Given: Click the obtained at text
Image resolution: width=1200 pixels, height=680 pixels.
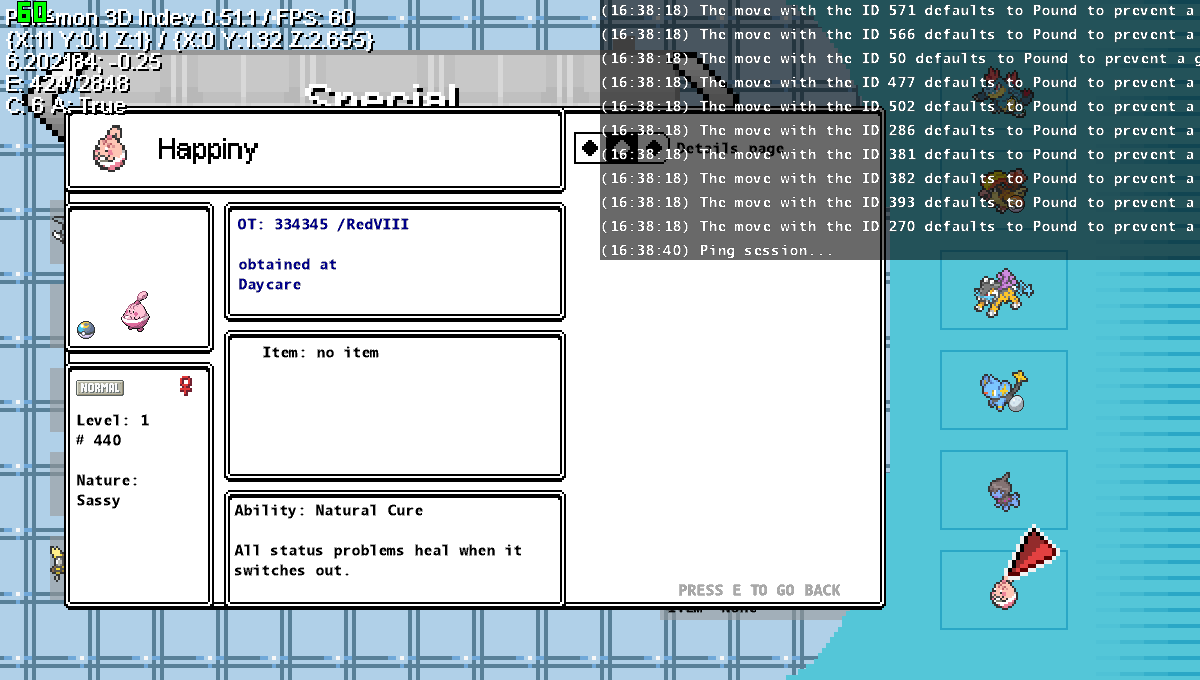Looking at the screenshot, I should click(287, 265).
